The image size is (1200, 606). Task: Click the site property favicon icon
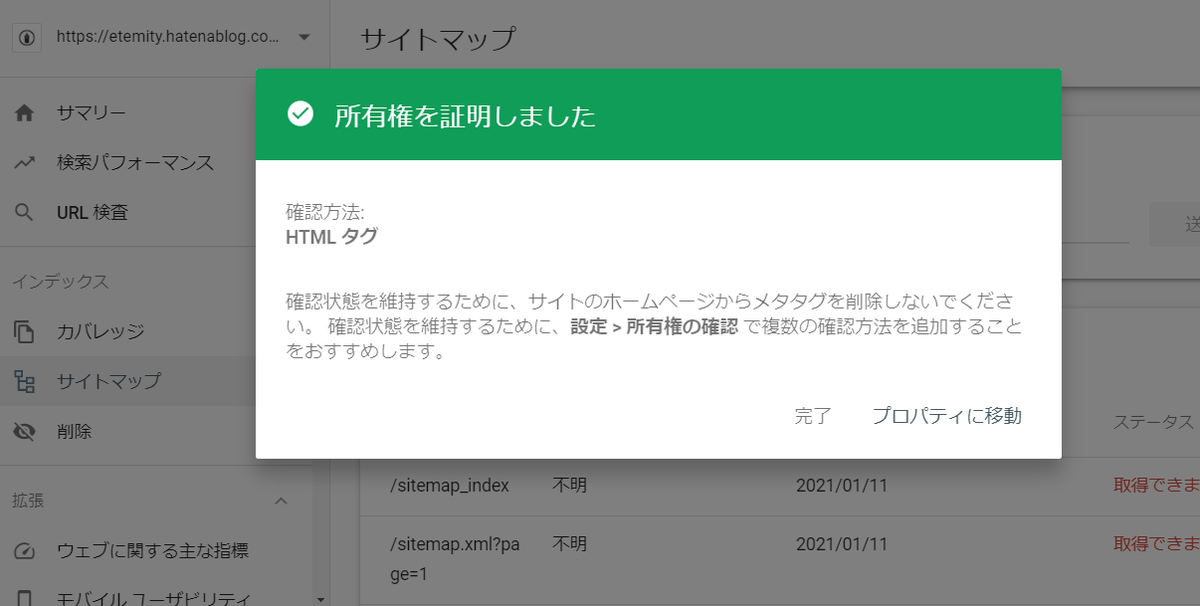click(26, 37)
